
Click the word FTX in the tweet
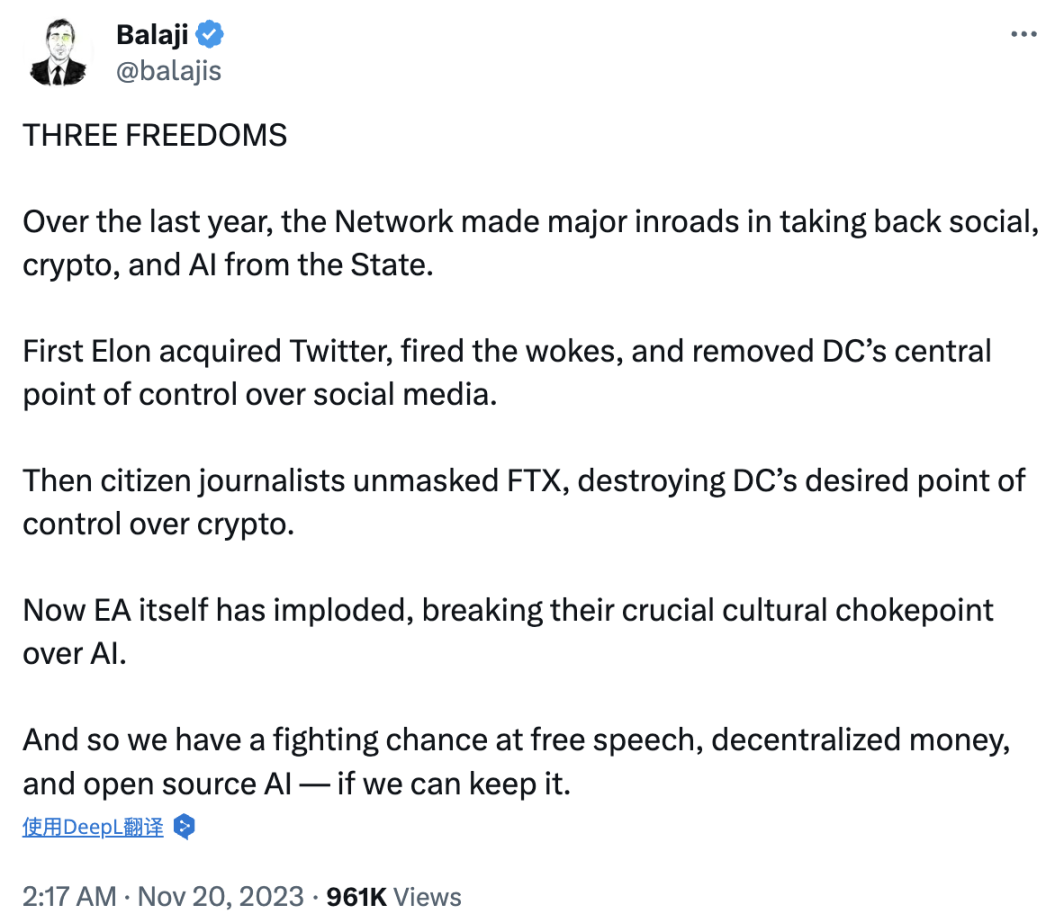coord(534,481)
